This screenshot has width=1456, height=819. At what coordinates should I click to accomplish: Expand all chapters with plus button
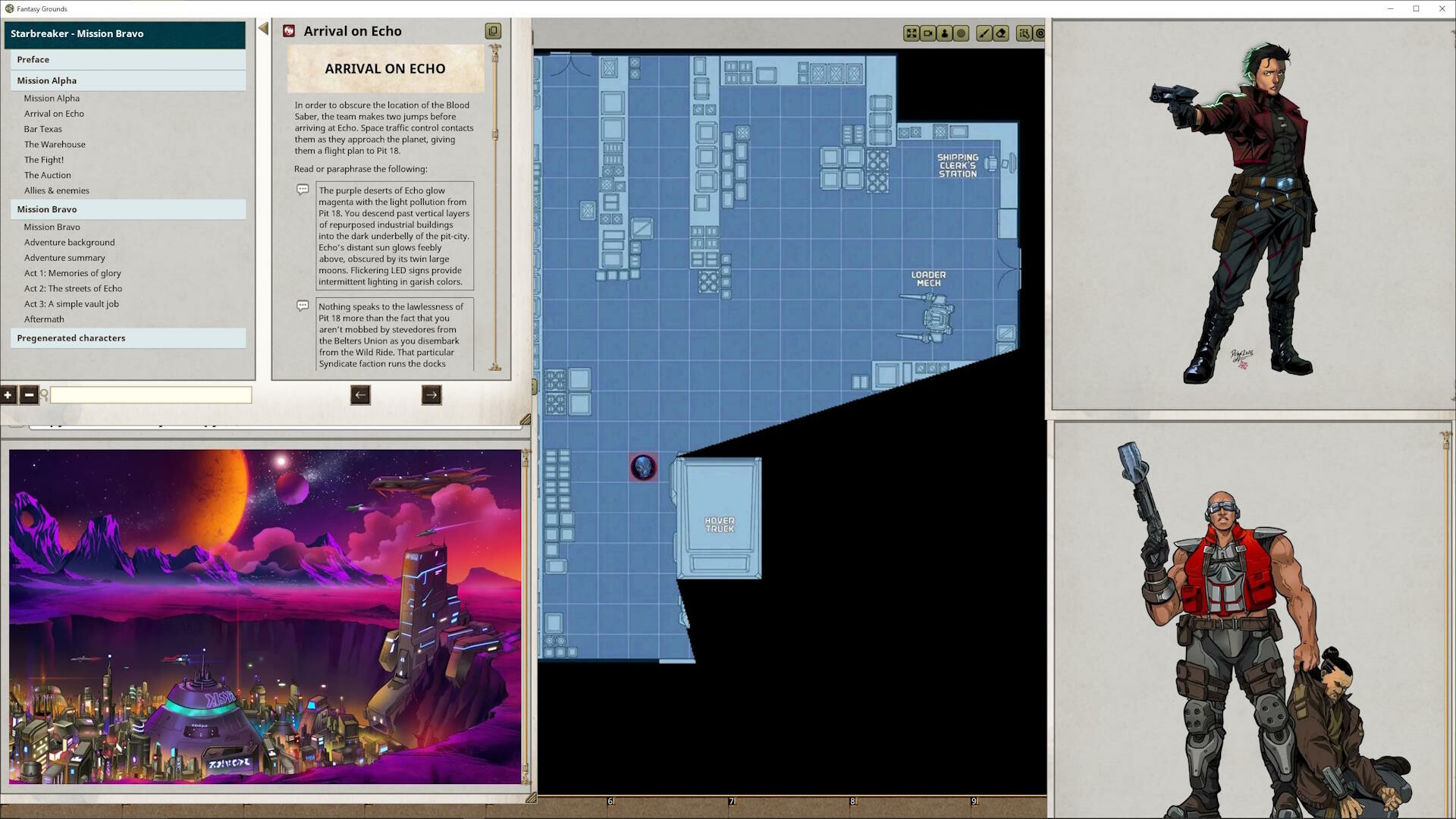[8, 395]
